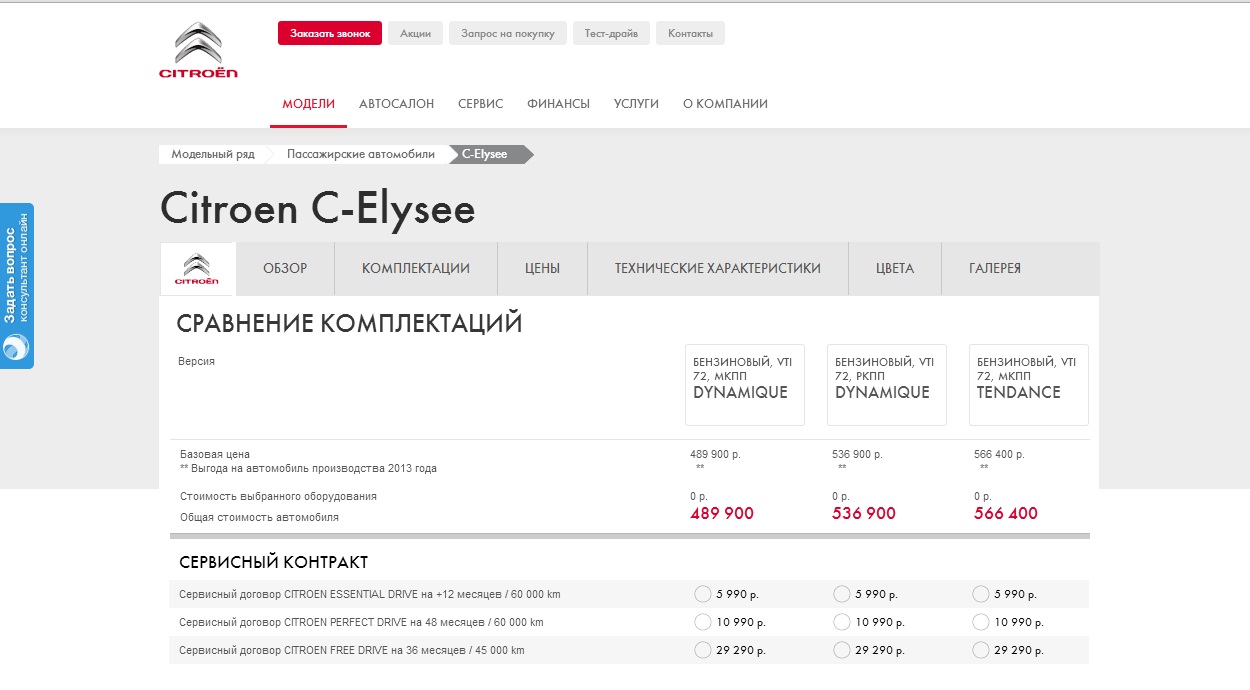
Task: Open the СЕРВИС menu item
Action: pos(480,104)
